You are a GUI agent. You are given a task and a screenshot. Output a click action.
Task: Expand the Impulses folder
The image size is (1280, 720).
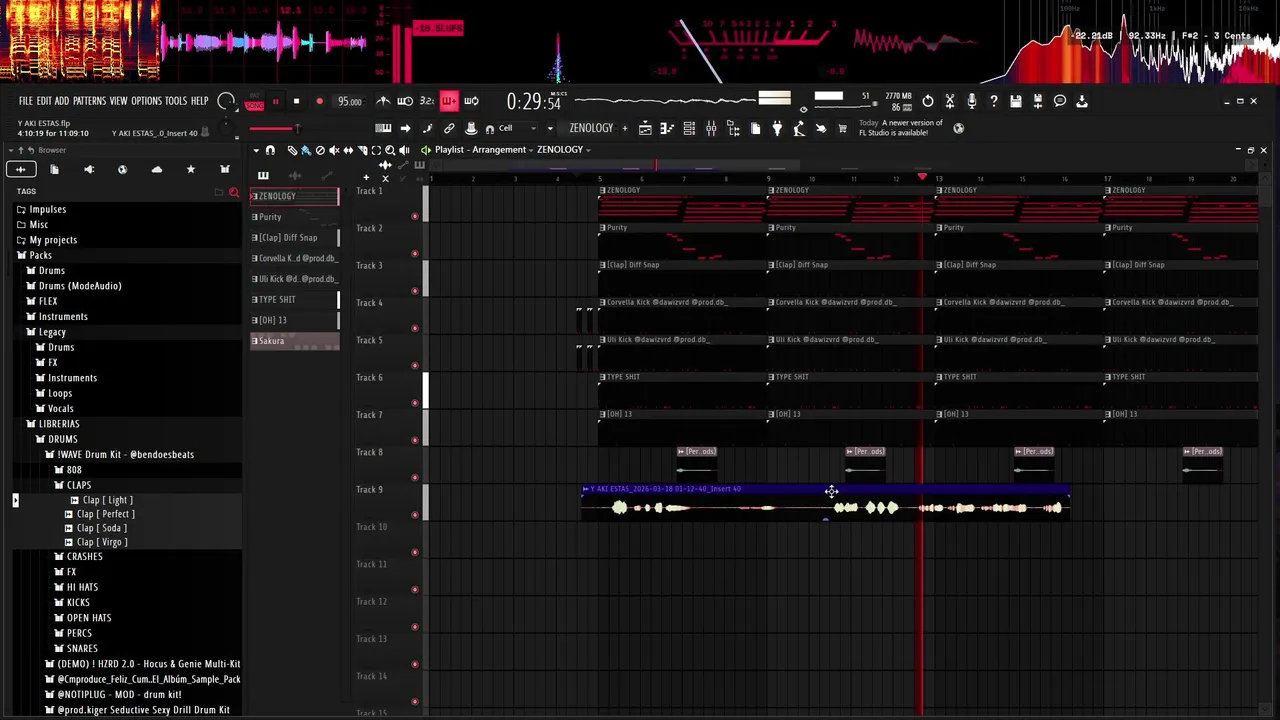(x=47, y=209)
